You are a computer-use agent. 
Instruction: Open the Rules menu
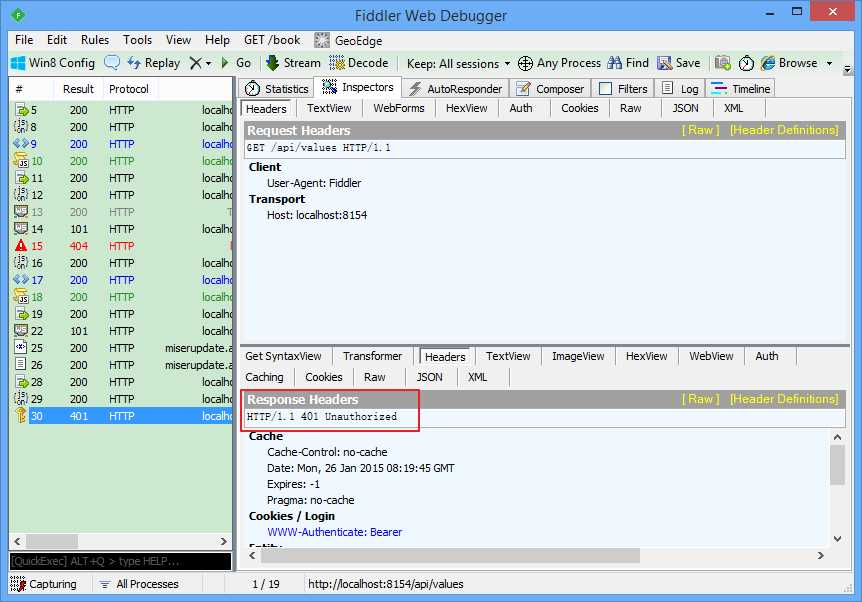[95, 40]
